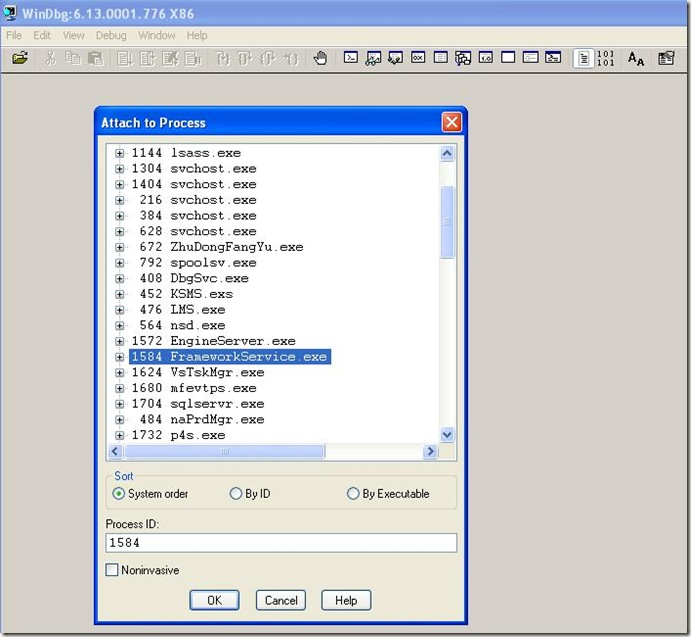Open the File menu

pos(14,35)
